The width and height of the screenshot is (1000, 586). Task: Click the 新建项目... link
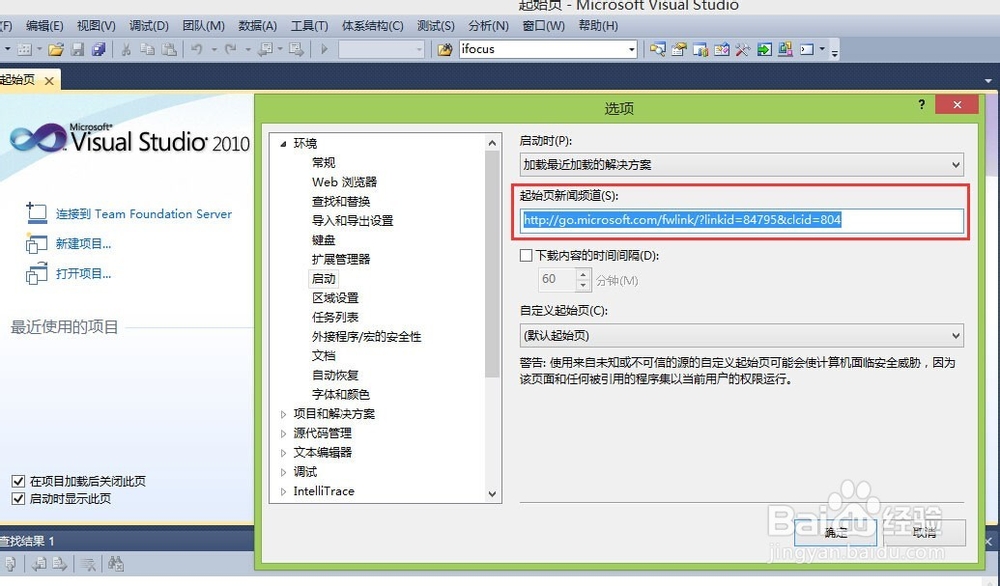point(84,244)
